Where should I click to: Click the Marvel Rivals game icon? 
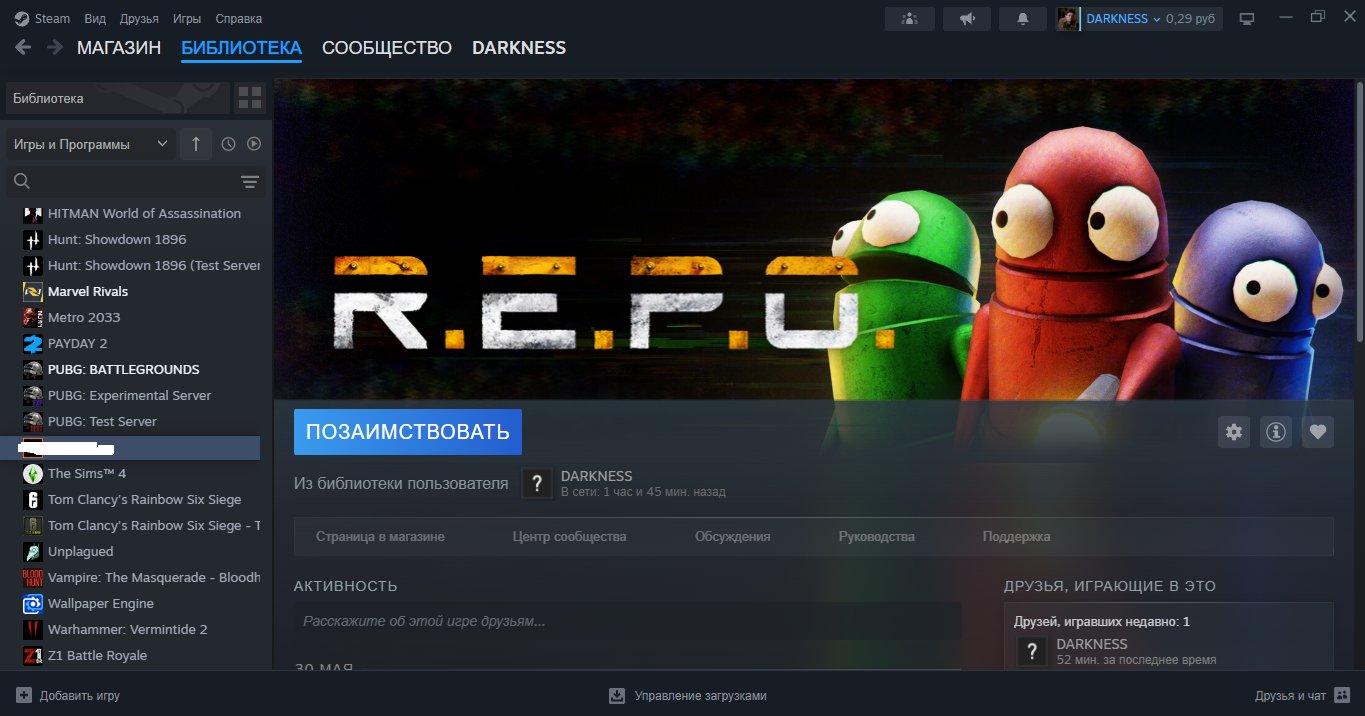[x=32, y=291]
